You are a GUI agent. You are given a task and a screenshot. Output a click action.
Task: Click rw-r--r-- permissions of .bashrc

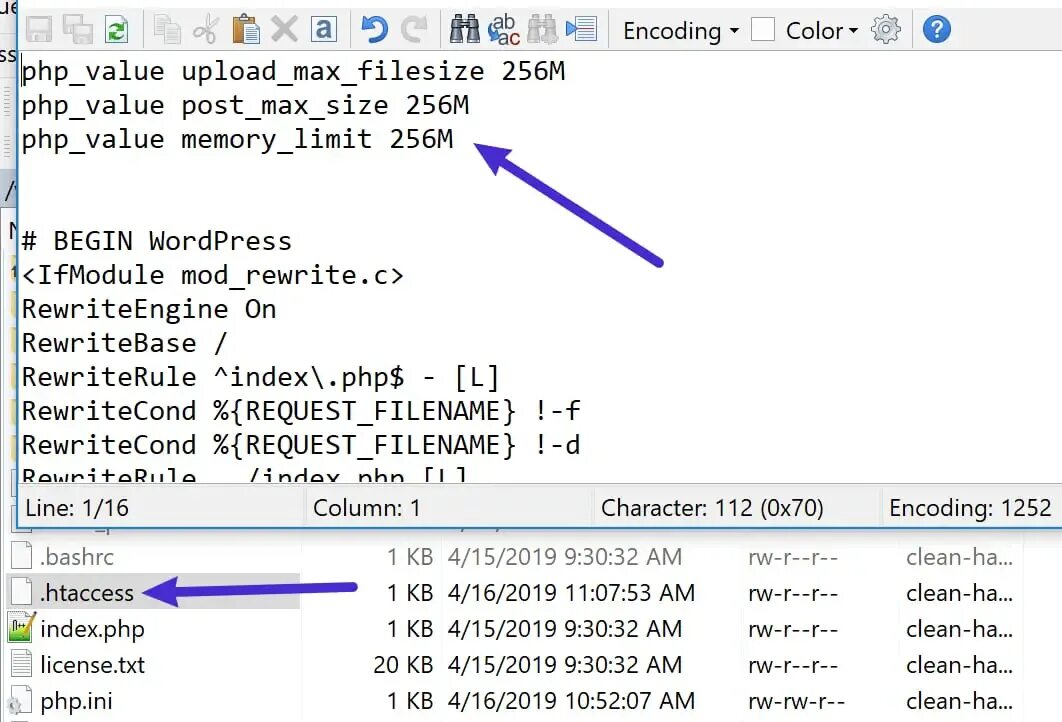click(793, 557)
